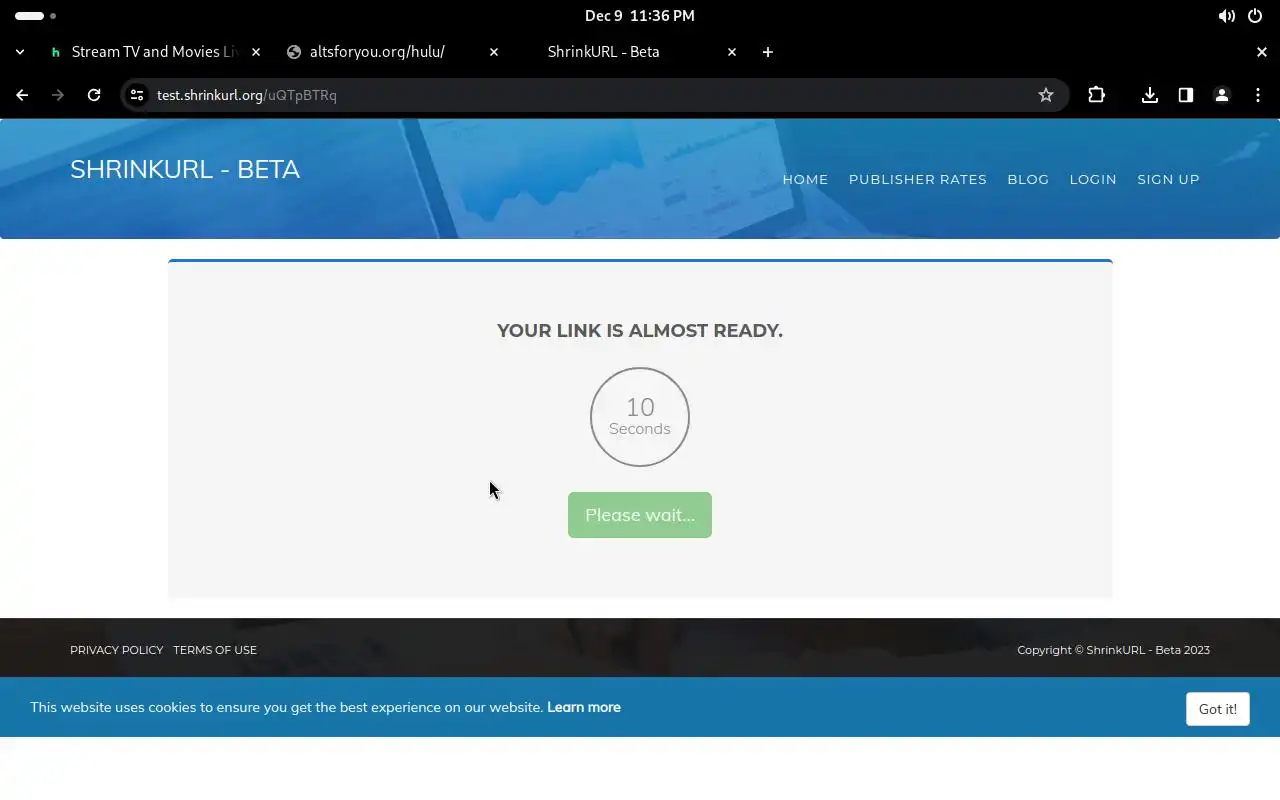The width and height of the screenshot is (1280, 800).
Task: Click the browser forward arrow
Action: coord(58,95)
